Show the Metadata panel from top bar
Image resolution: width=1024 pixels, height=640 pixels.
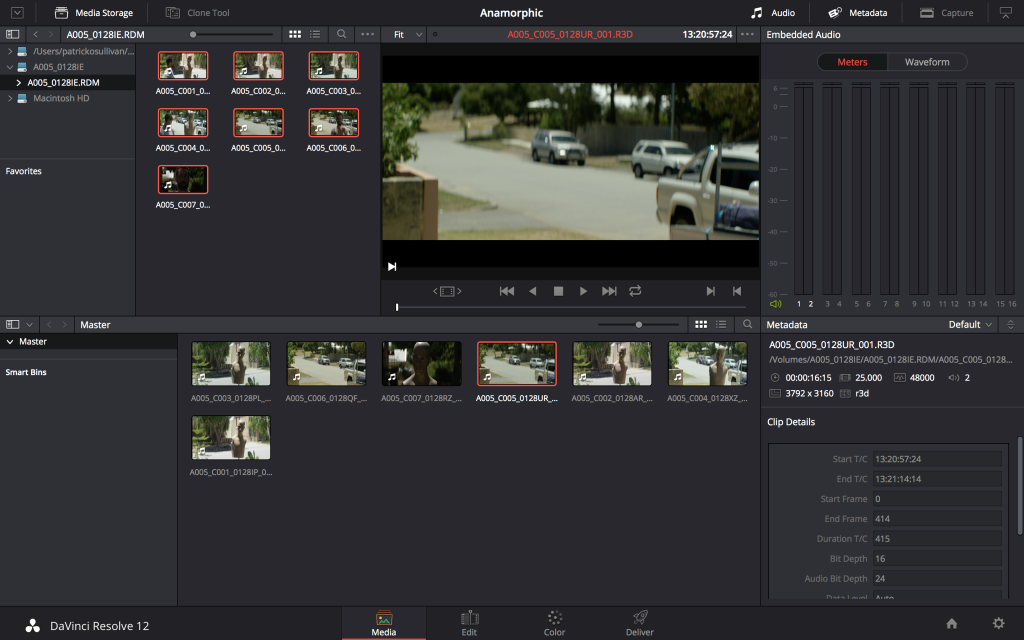pos(857,13)
